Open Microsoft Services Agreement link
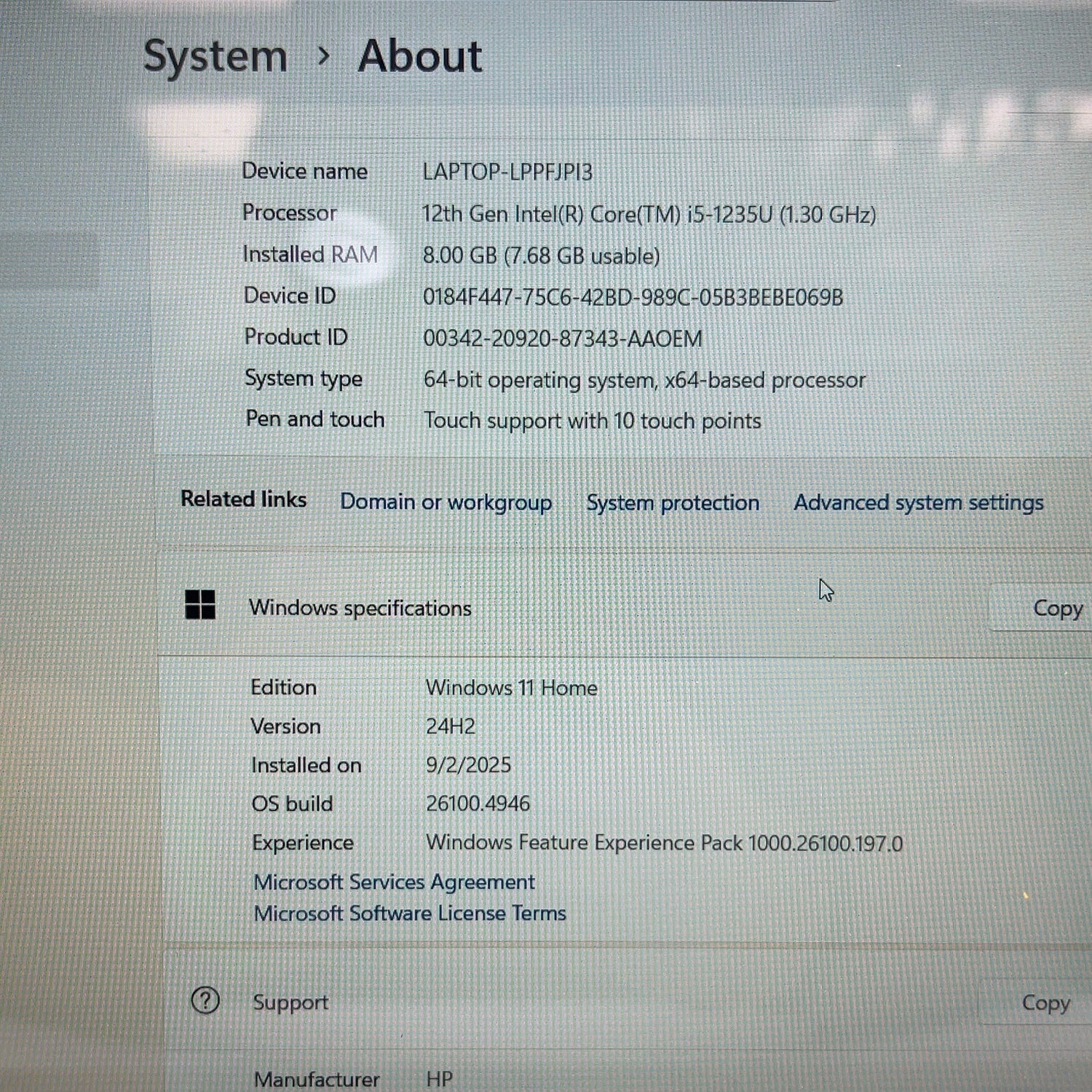Screen dimensions: 1092x1092 (394, 882)
